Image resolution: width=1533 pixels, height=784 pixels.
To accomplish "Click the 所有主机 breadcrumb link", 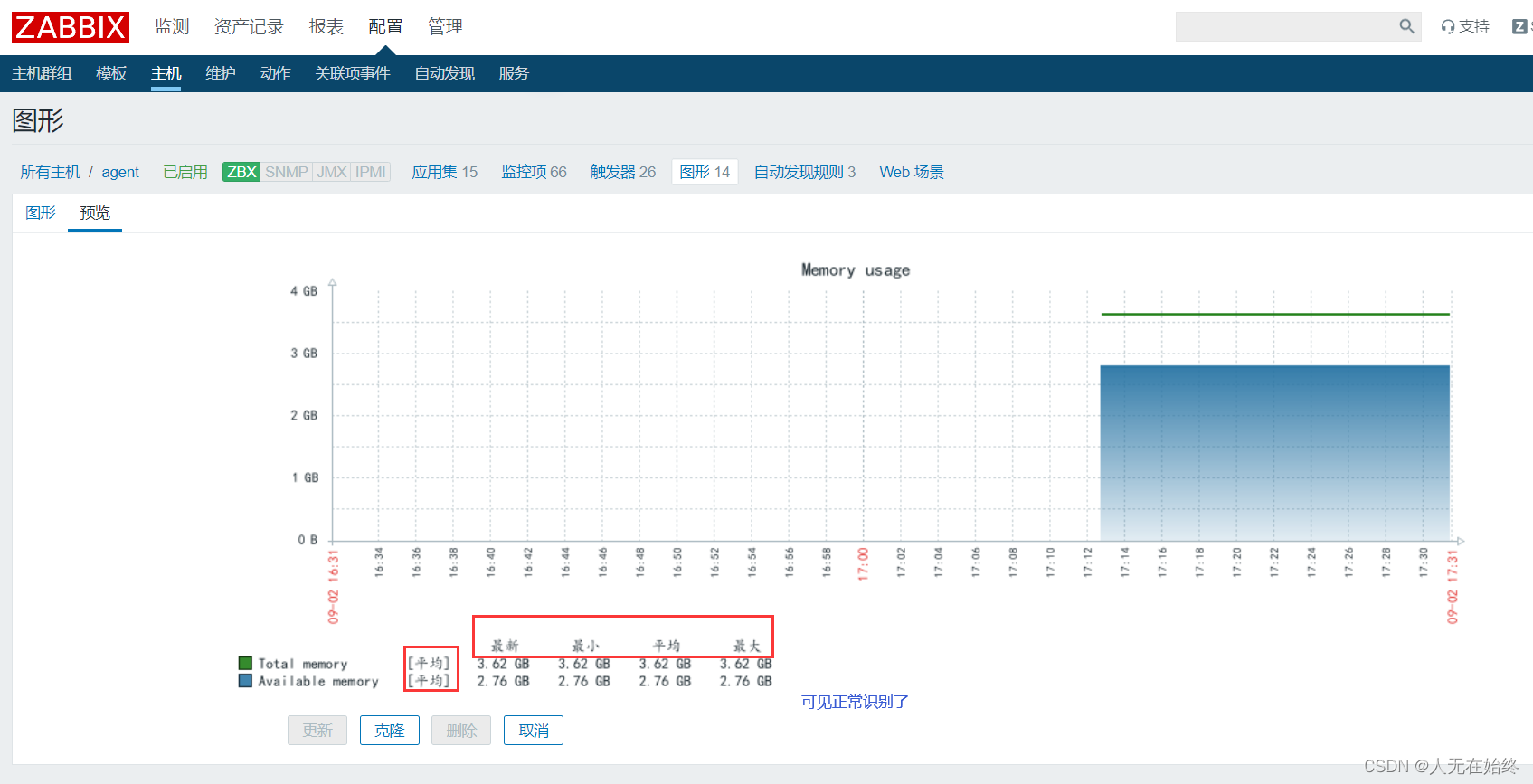I will [51, 172].
